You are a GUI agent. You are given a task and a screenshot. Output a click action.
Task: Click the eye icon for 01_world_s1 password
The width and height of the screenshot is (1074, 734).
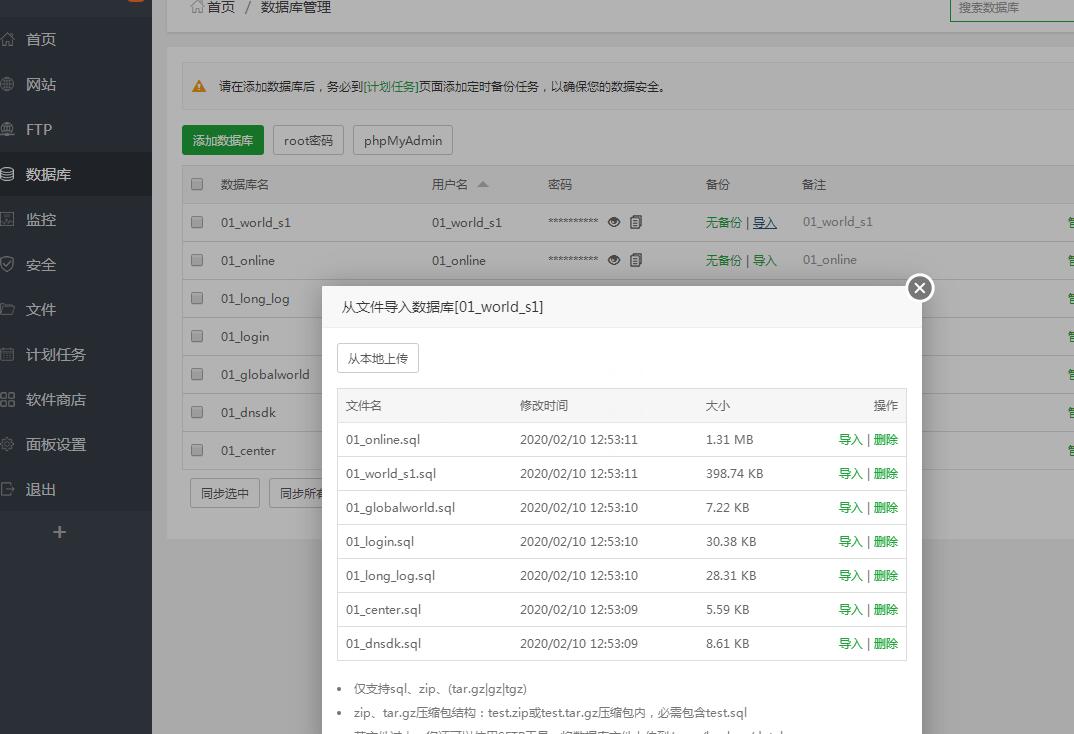614,222
